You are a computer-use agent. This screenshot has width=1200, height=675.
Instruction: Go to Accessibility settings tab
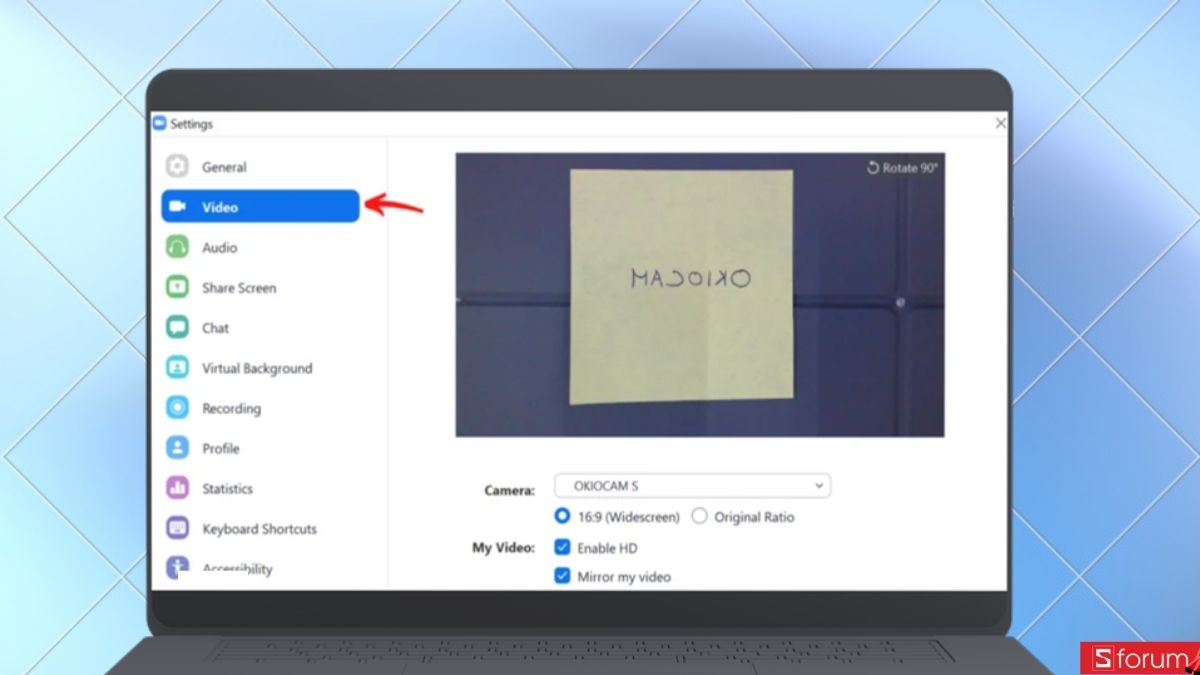coord(237,568)
